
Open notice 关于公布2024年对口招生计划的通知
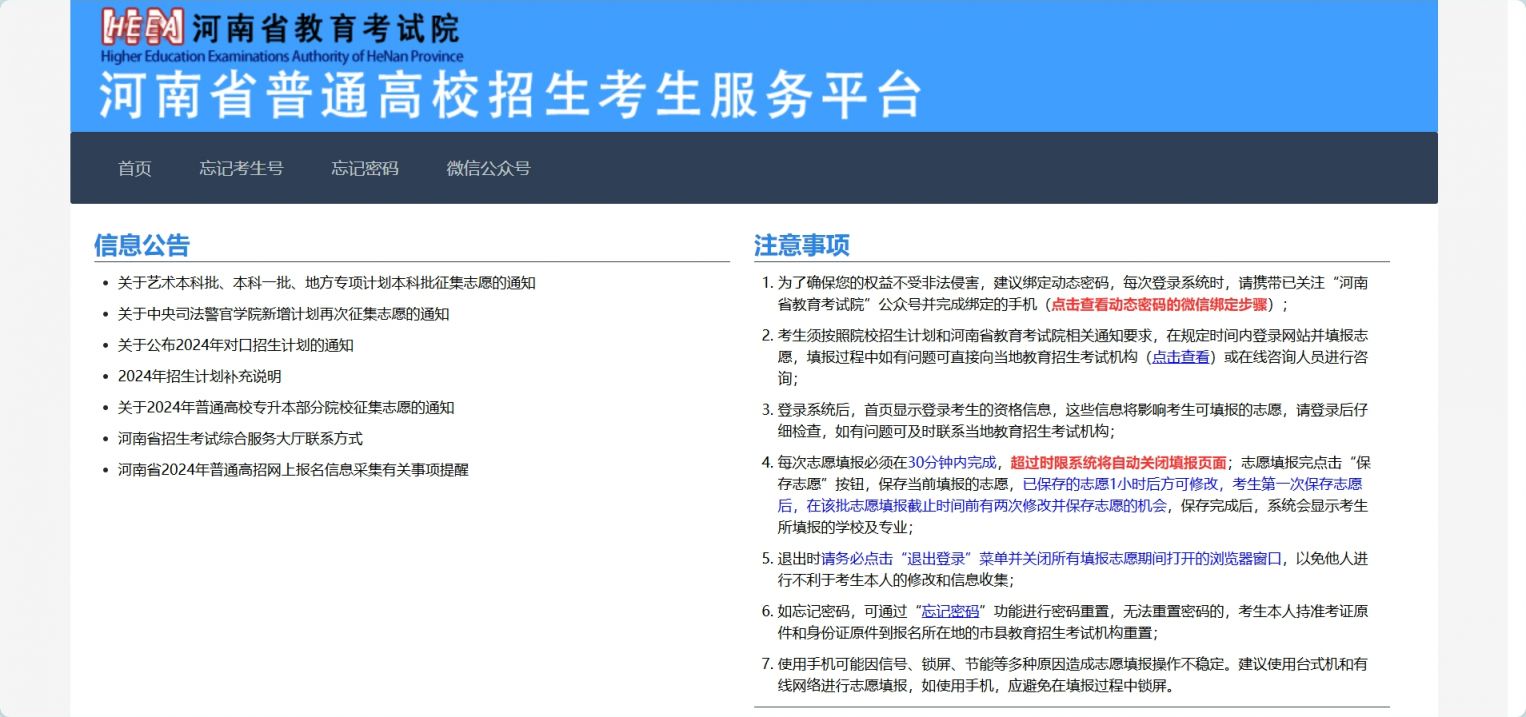pos(236,345)
